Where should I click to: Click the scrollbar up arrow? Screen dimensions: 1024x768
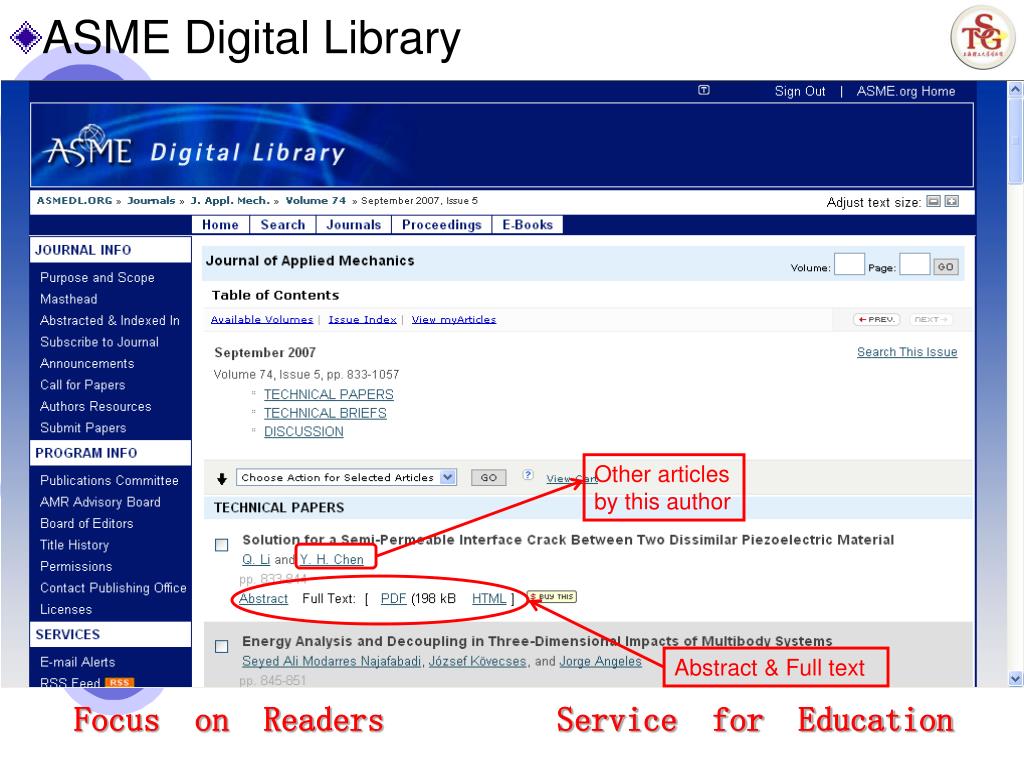[x=1015, y=89]
